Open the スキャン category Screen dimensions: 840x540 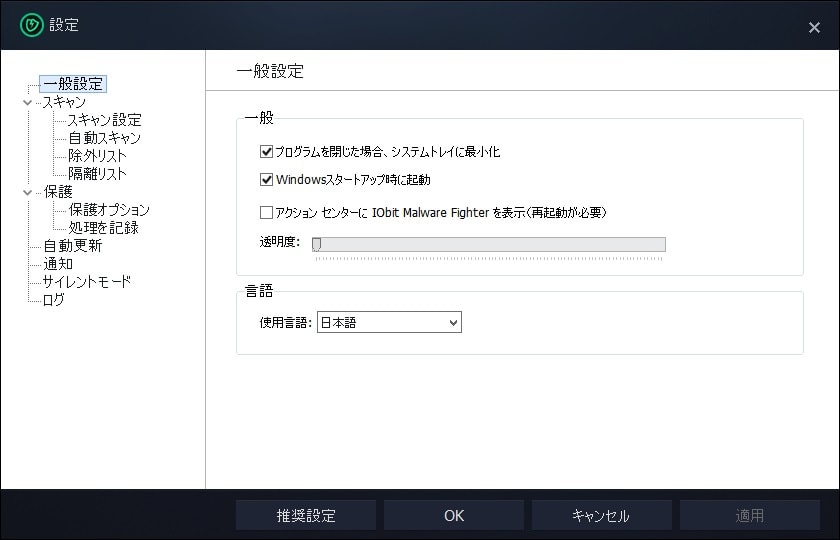[x=64, y=102]
